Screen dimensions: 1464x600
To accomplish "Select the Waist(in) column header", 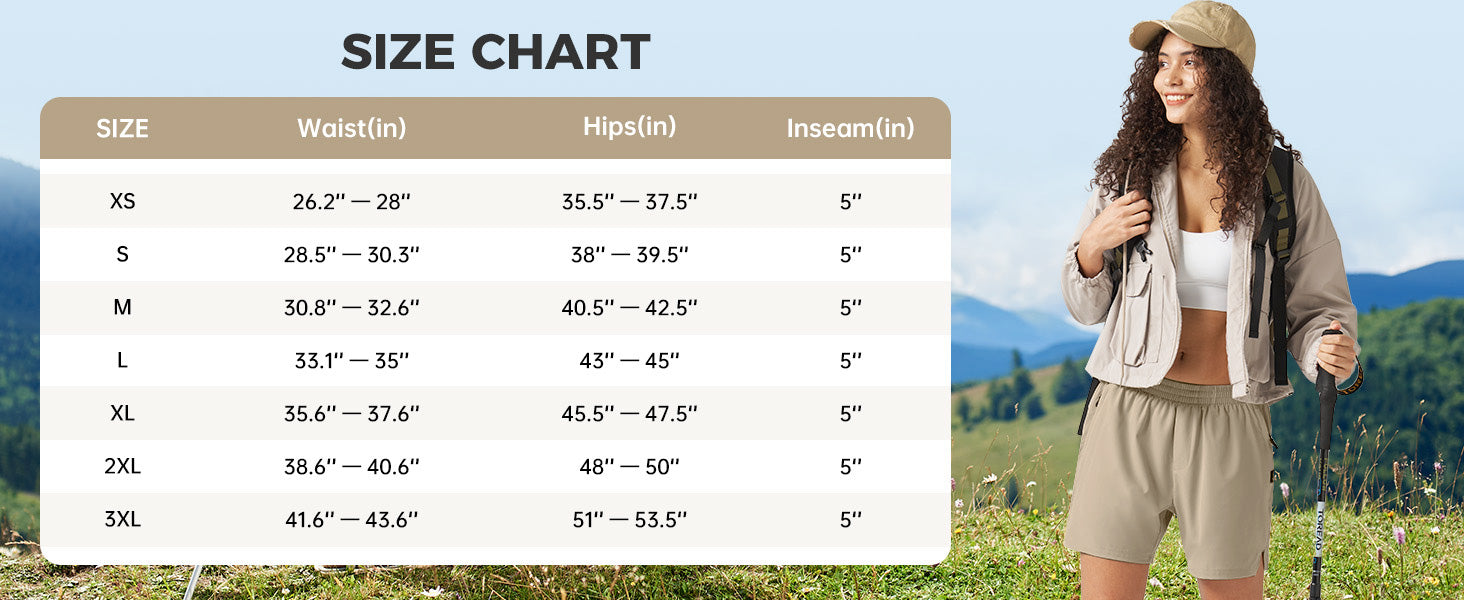I will pyautogui.click(x=352, y=128).
